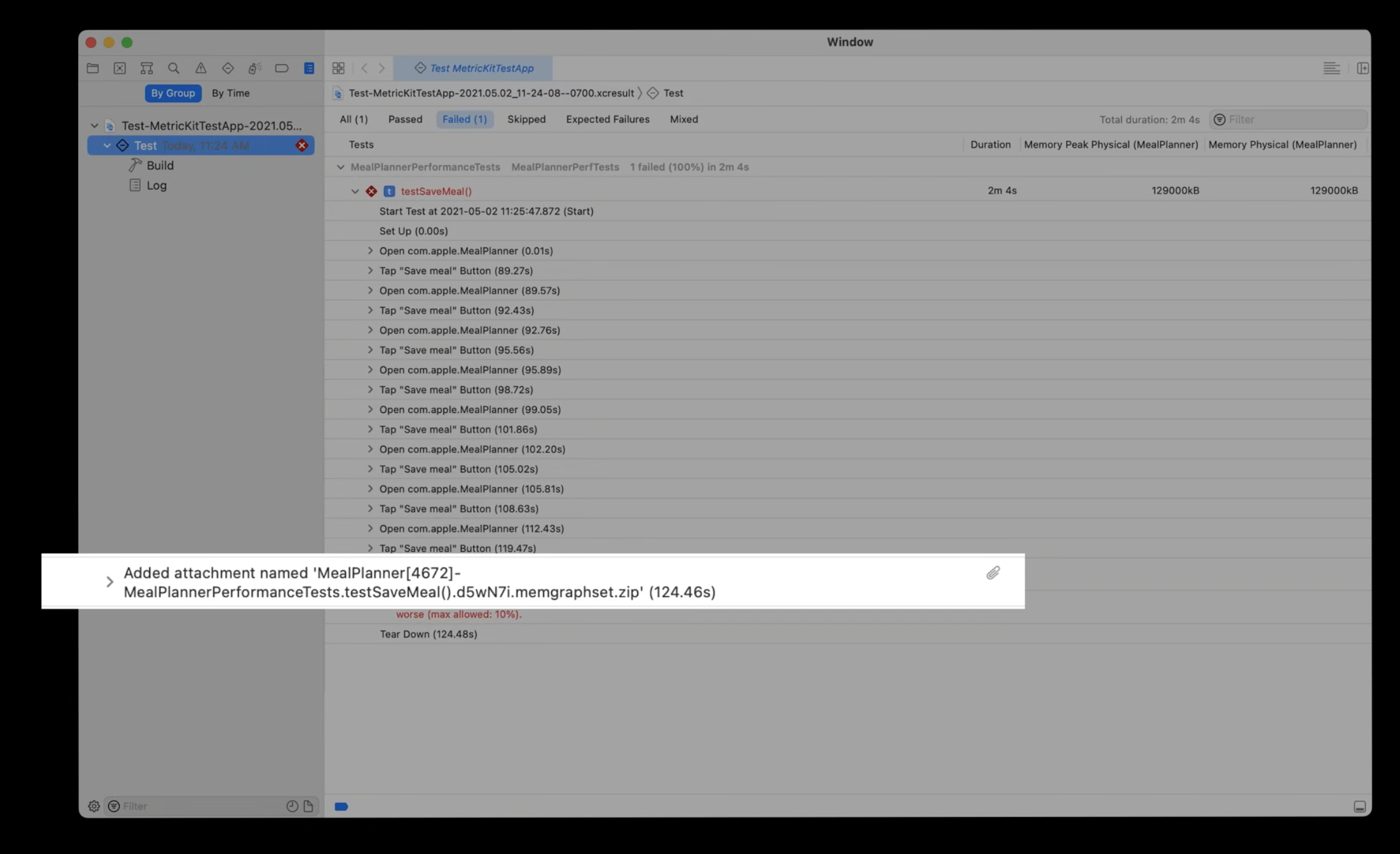The height and width of the screenshot is (854, 1400).
Task: Click the related items grid icon
Action: coord(338,68)
